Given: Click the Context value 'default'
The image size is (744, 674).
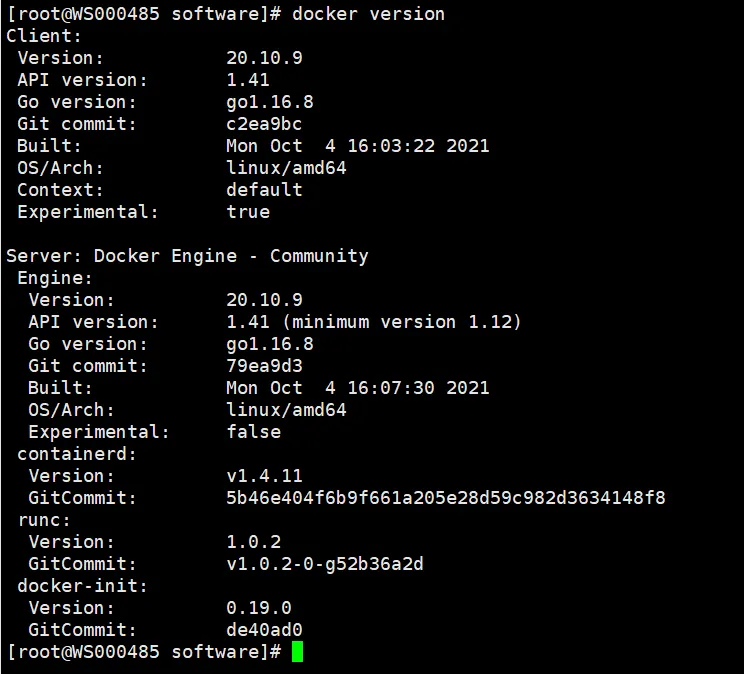Looking at the screenshot, I should click(x=264, y=190).
